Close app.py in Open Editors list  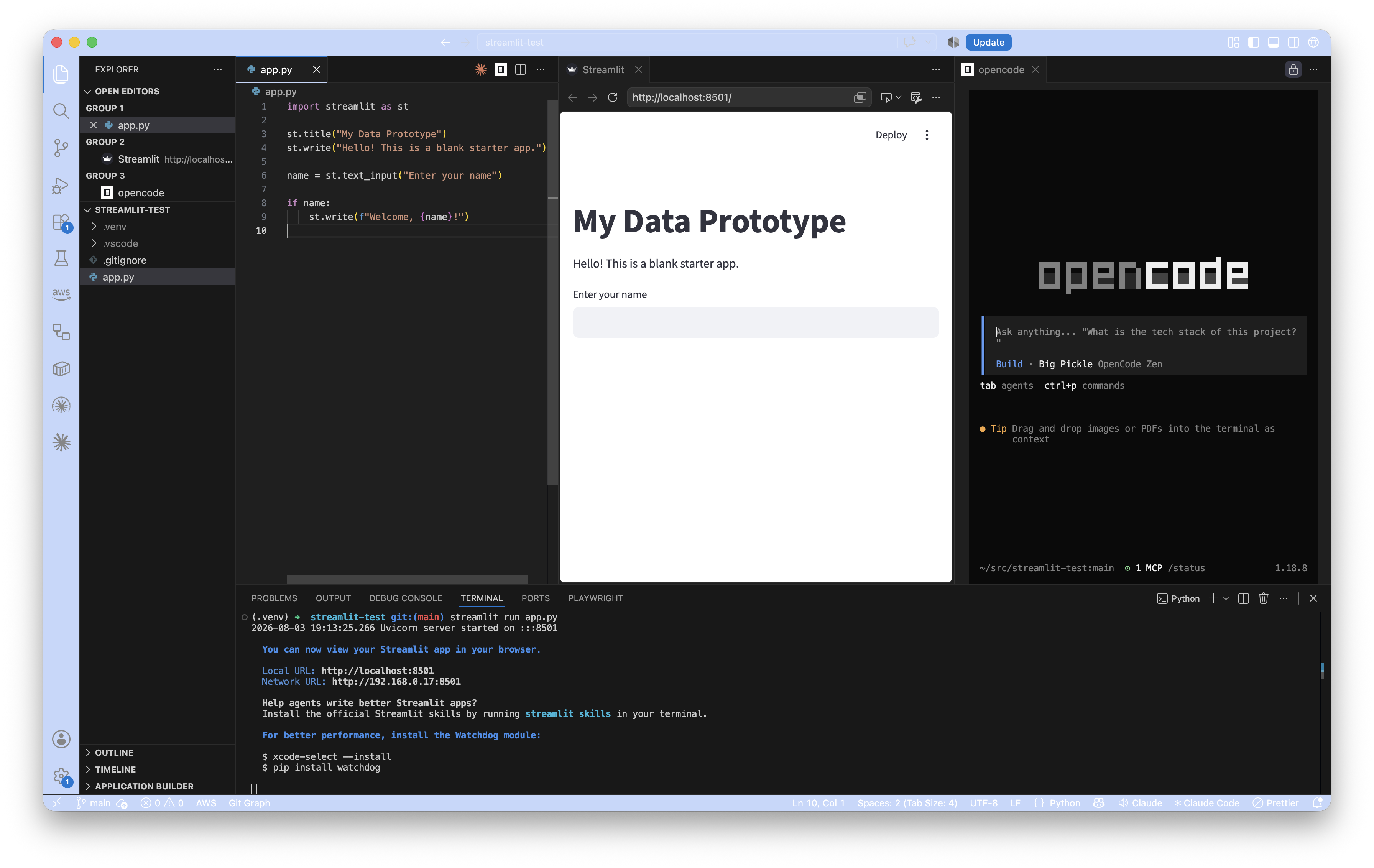[94, 125]
